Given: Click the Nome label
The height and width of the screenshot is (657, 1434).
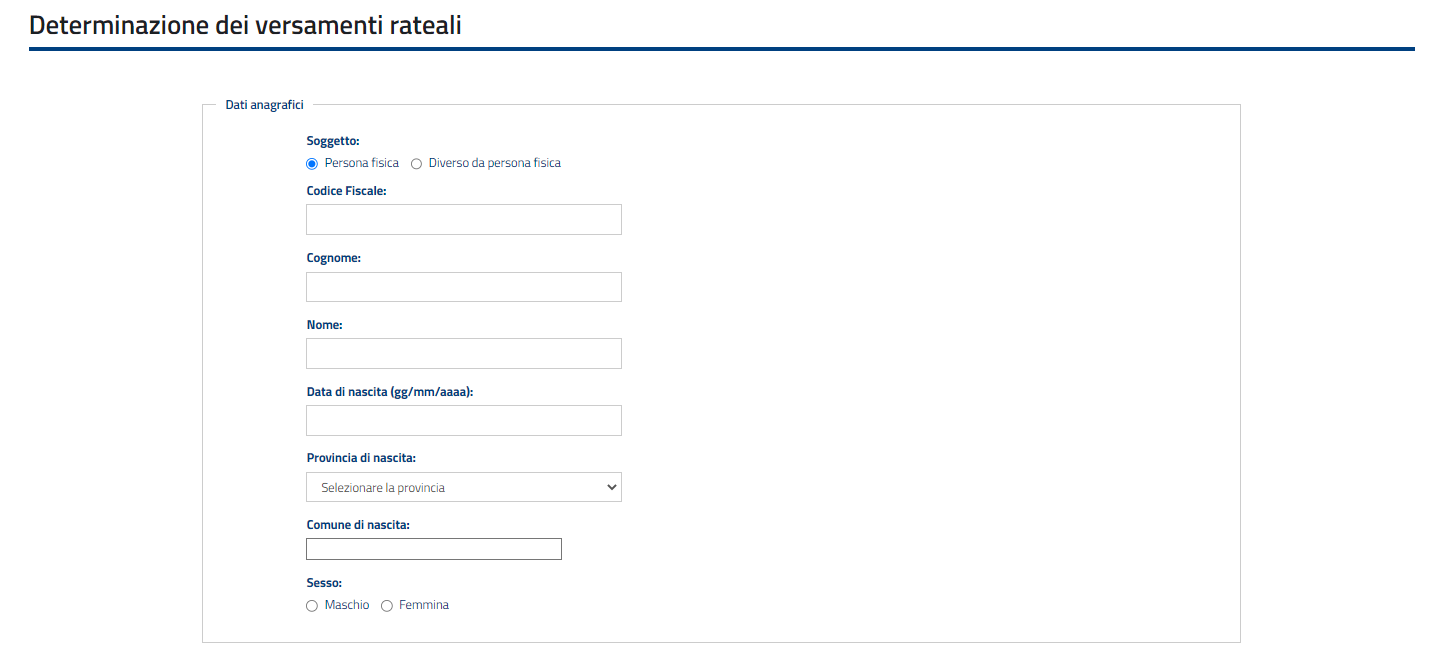Looking at the screenshot, I should (x=324, y=324).
